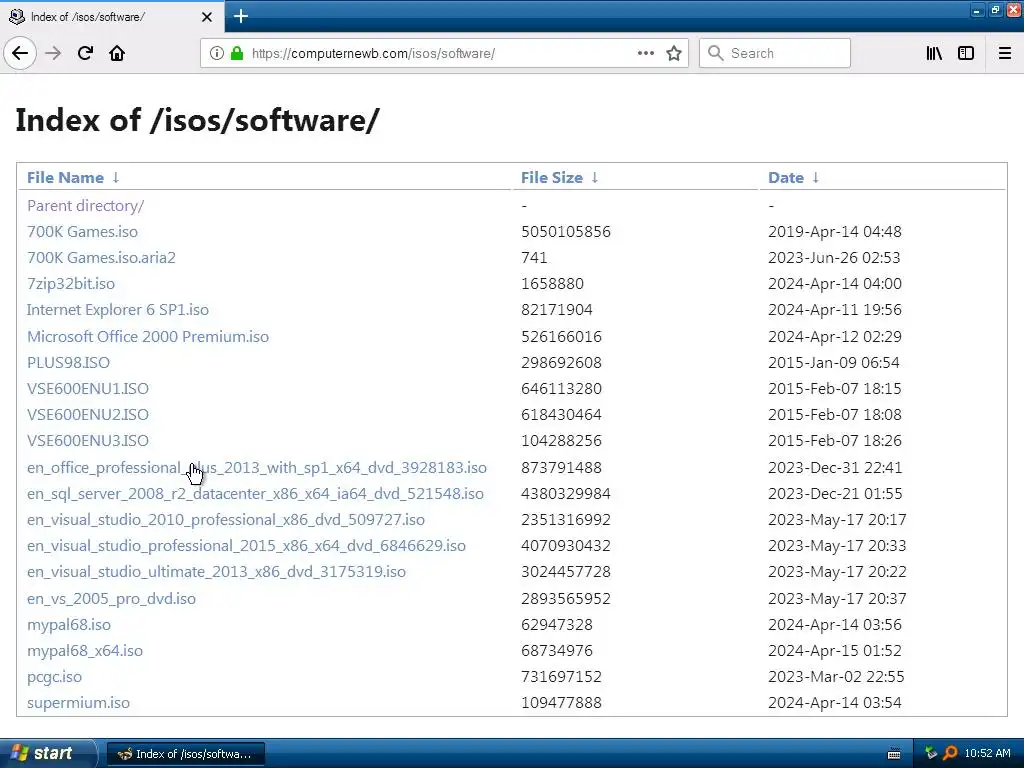
Task: Click the network tray icon
Action: (931, 754)
